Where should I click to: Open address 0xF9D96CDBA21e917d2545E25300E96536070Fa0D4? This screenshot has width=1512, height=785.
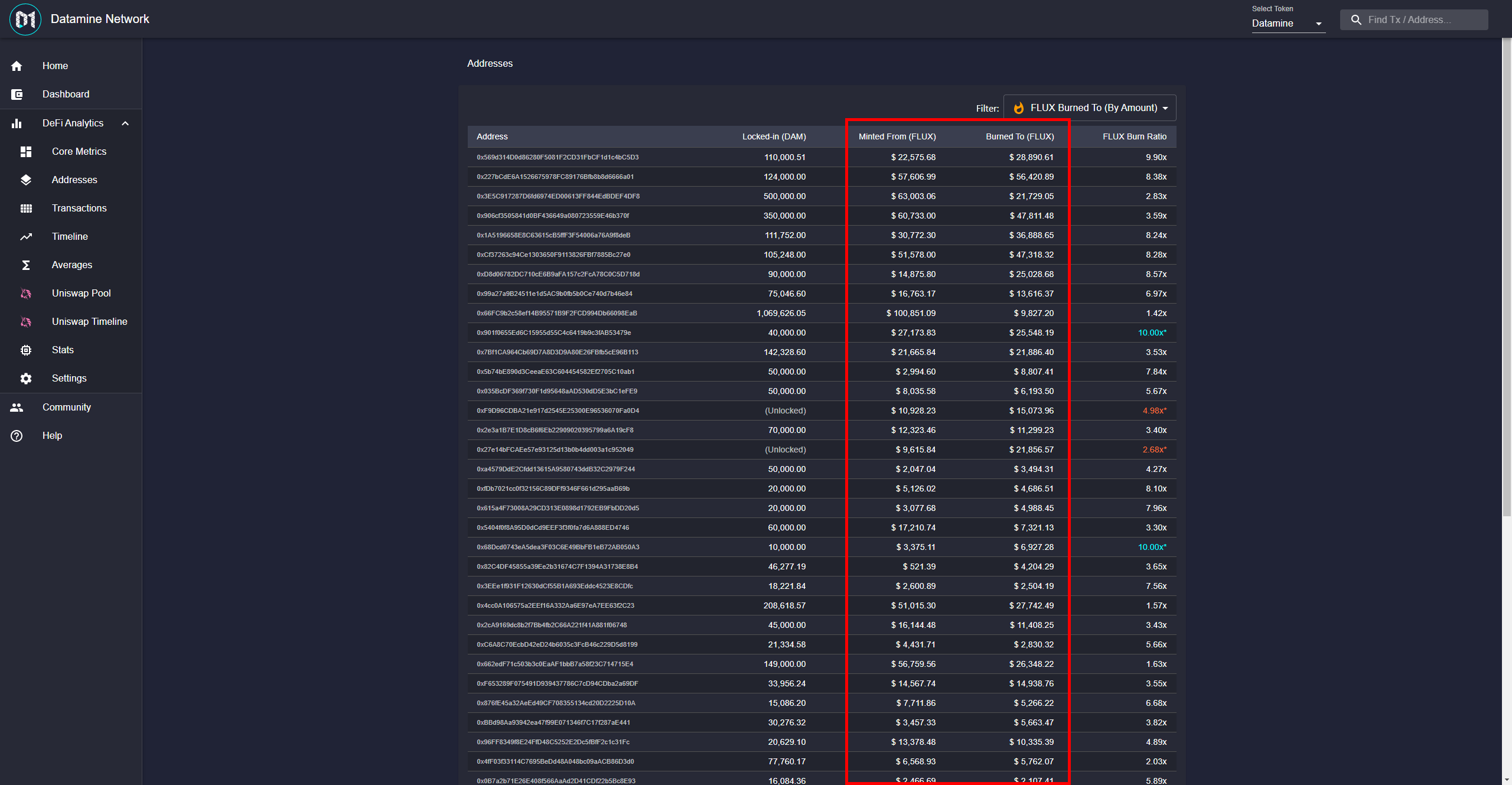pos(558,411)
